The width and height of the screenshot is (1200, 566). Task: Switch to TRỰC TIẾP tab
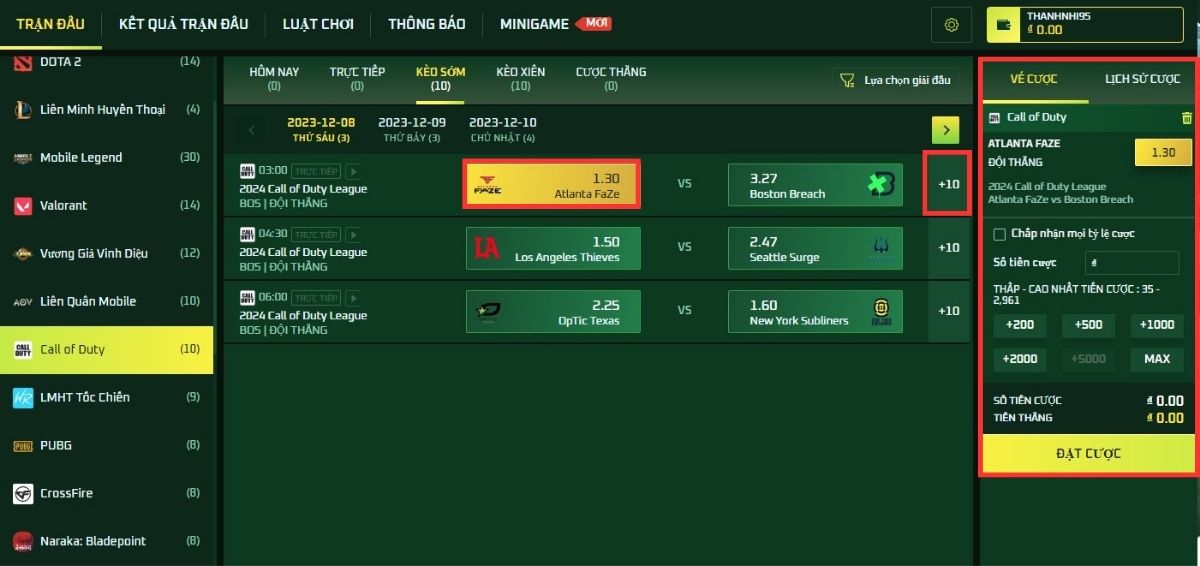coord(357,79)
